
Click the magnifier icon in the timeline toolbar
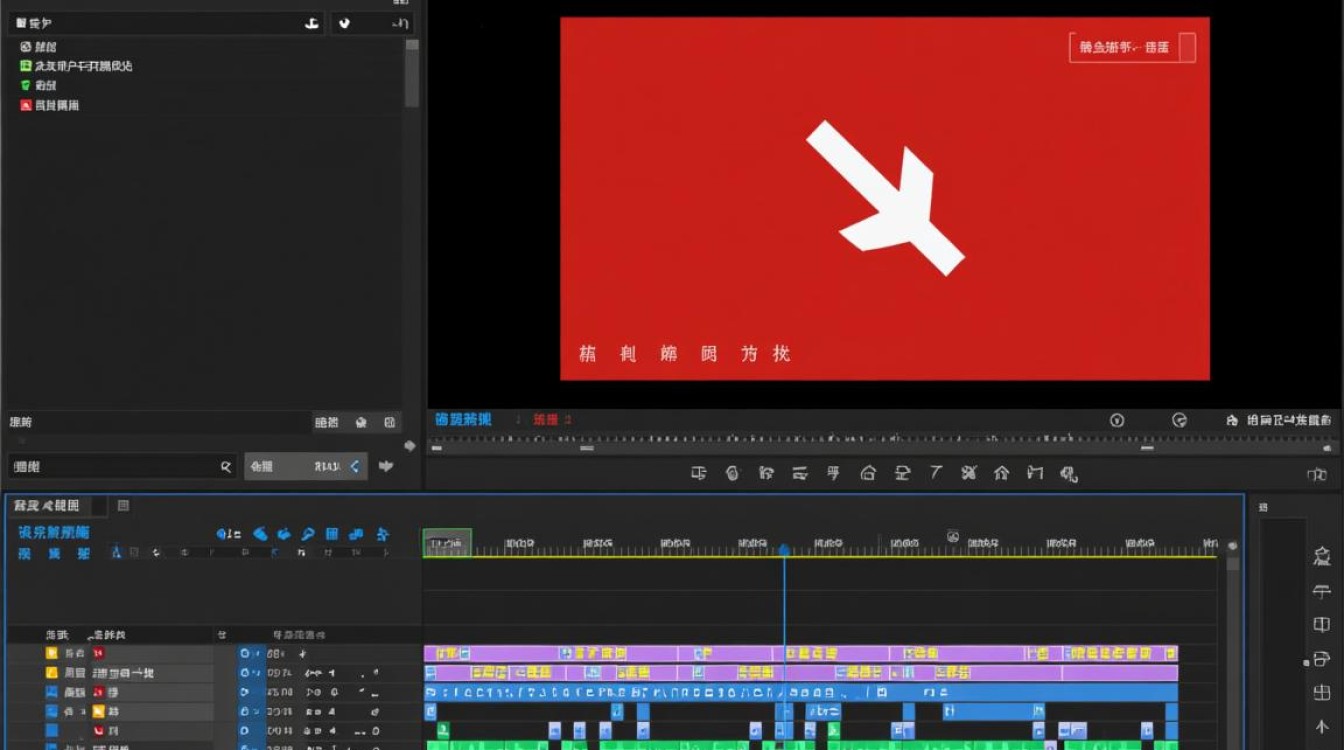click(308, 534)
